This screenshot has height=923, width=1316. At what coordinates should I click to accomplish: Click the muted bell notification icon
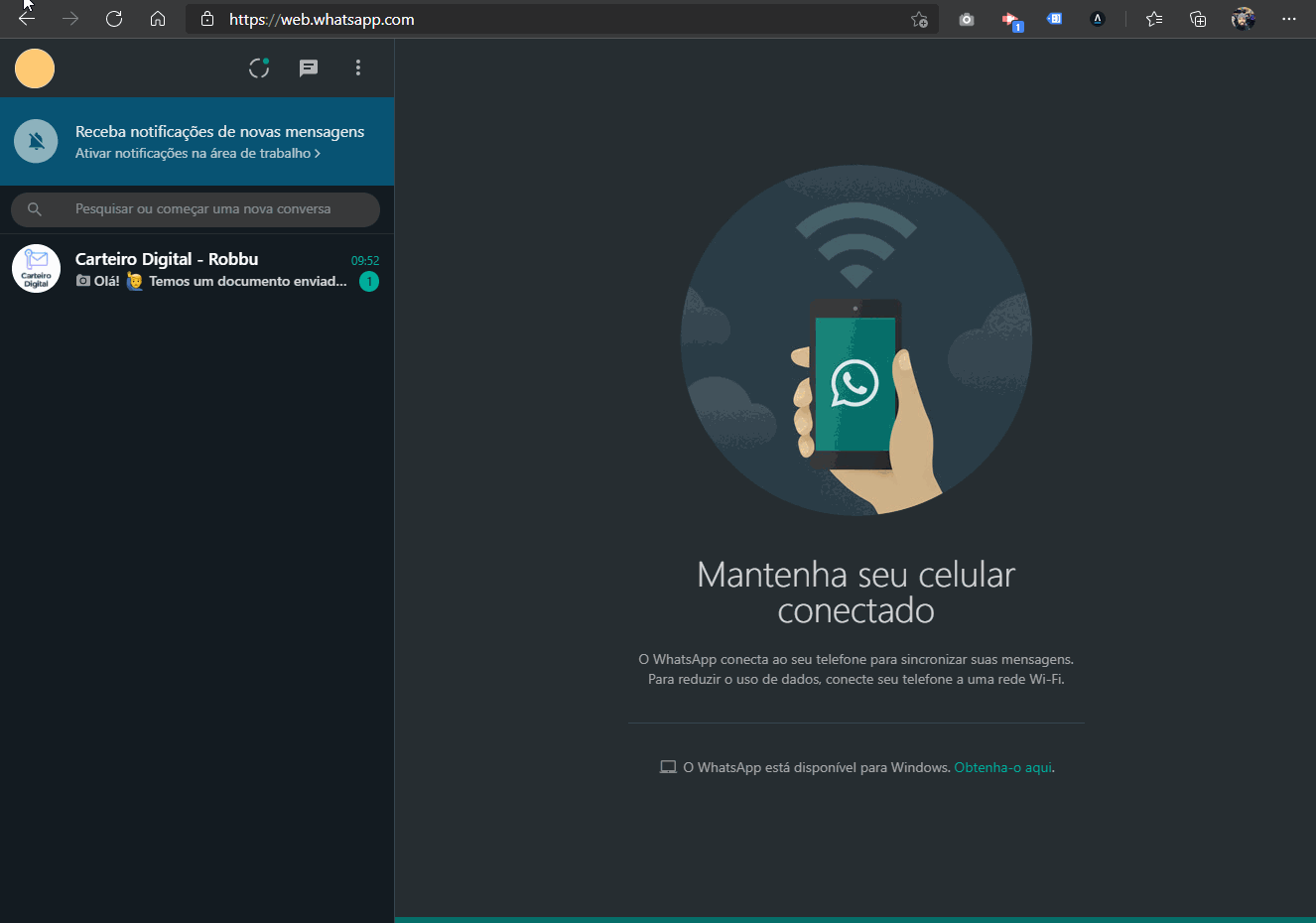pos(36,142)
